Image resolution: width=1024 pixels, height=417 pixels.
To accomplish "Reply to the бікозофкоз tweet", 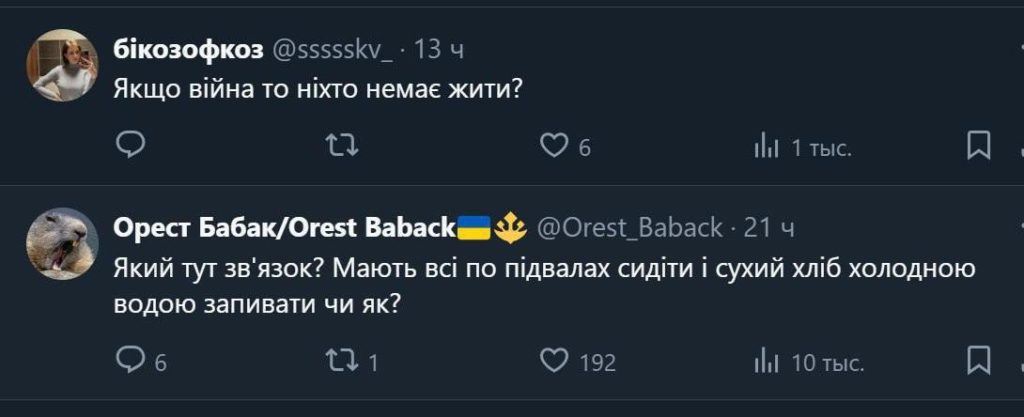I will [x=131, y=147].
